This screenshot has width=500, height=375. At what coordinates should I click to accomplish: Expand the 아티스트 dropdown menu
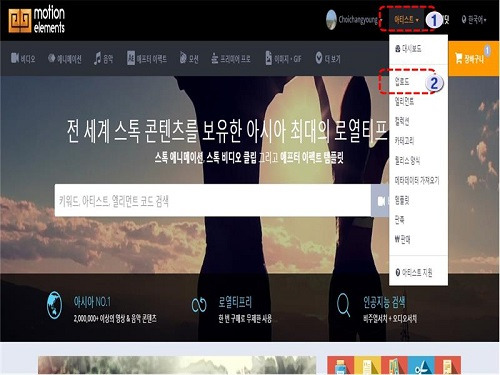(x=406, y=20)
